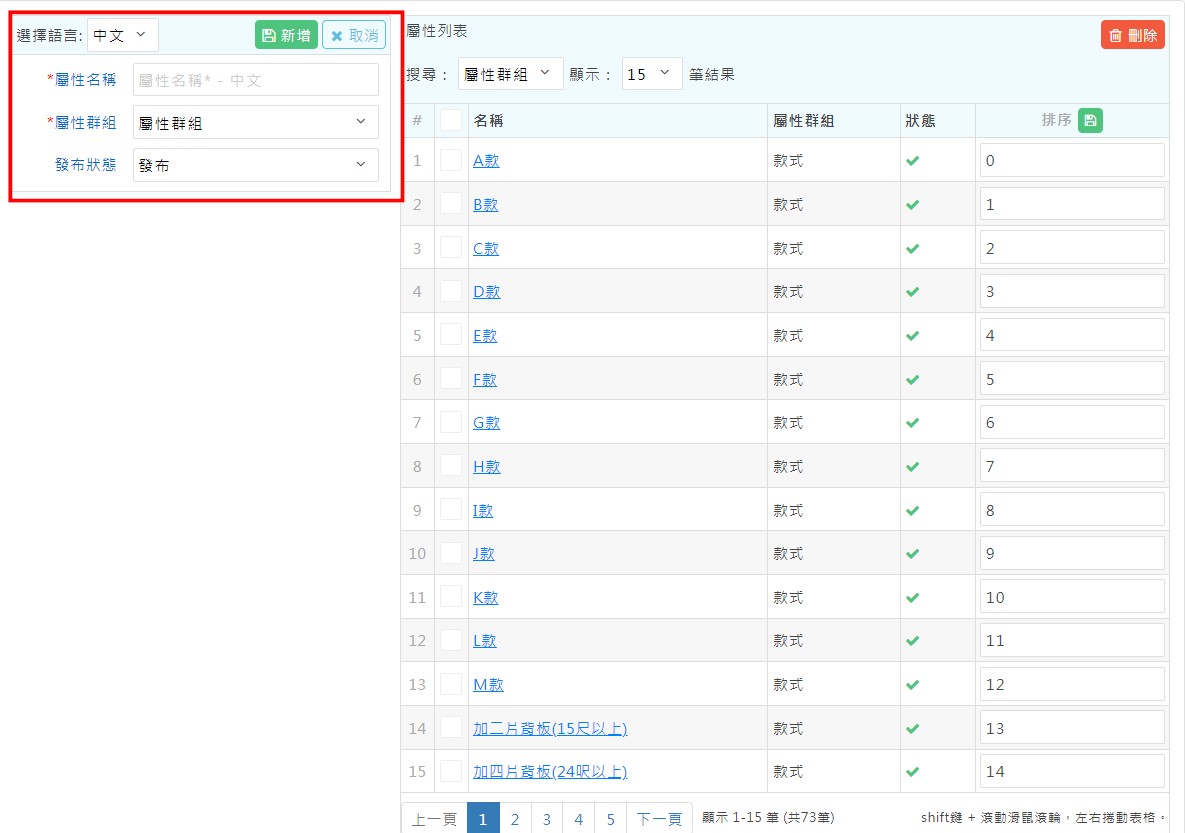Tick the checkbox for the C款 row
This screenshot has width=1185, height=833.
pyautogui.click(x=451, y=248)
